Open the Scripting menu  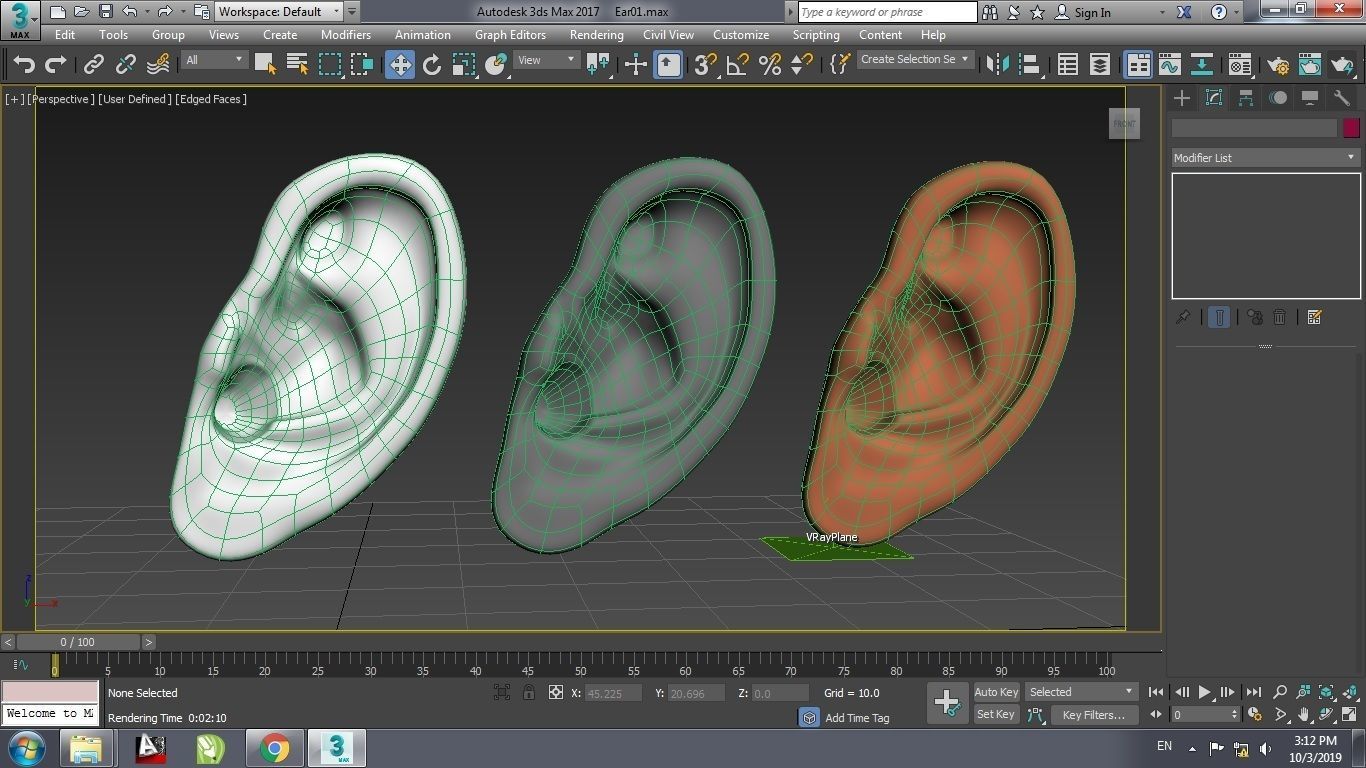click(x=816, y=34)
